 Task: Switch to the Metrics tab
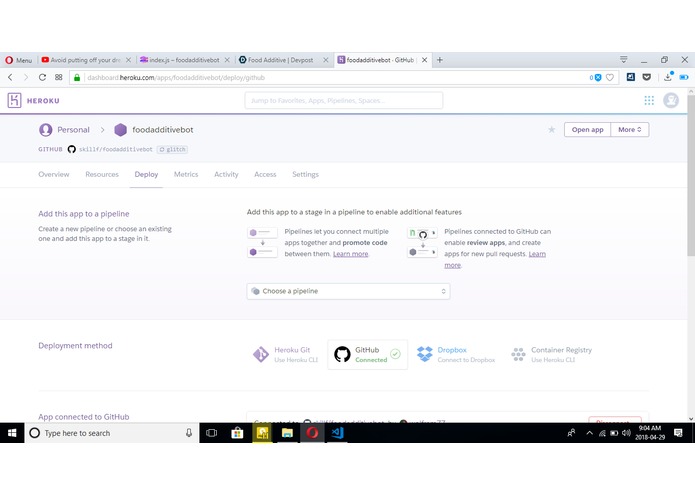click(186, 175)
